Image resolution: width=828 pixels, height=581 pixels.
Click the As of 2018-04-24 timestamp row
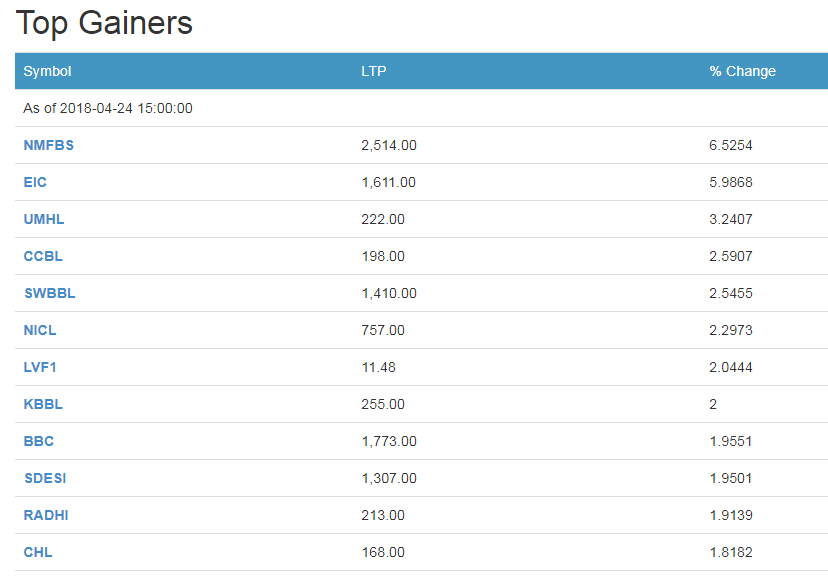pyautogui.click(x=108, y=108)
